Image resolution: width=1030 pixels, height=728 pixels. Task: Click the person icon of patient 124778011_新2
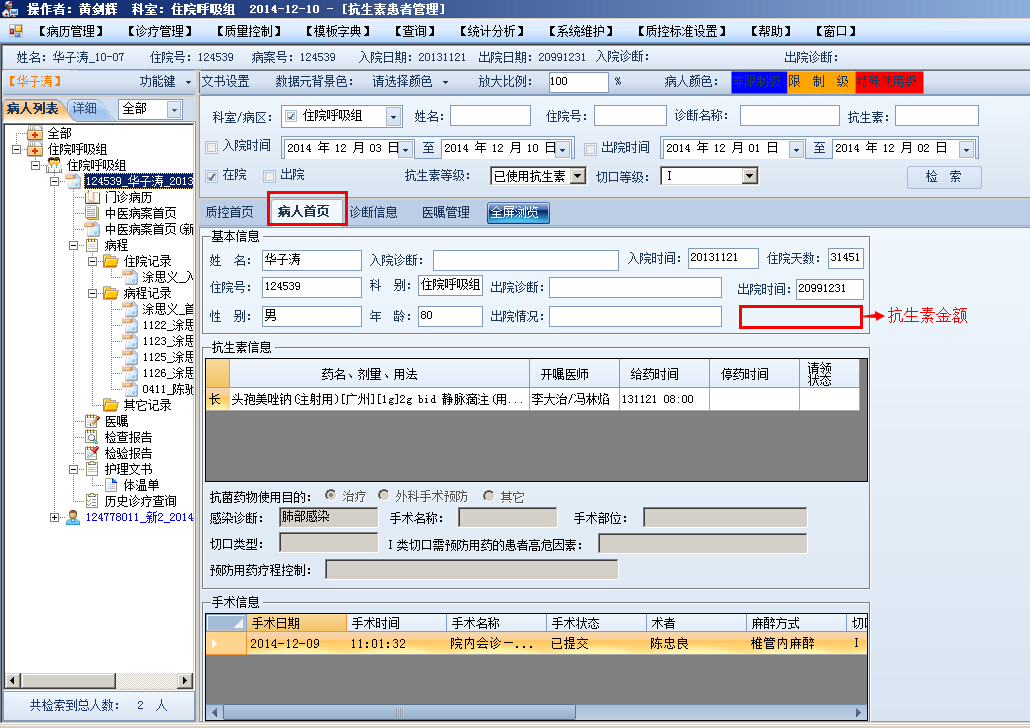click(x=74, y=517)
